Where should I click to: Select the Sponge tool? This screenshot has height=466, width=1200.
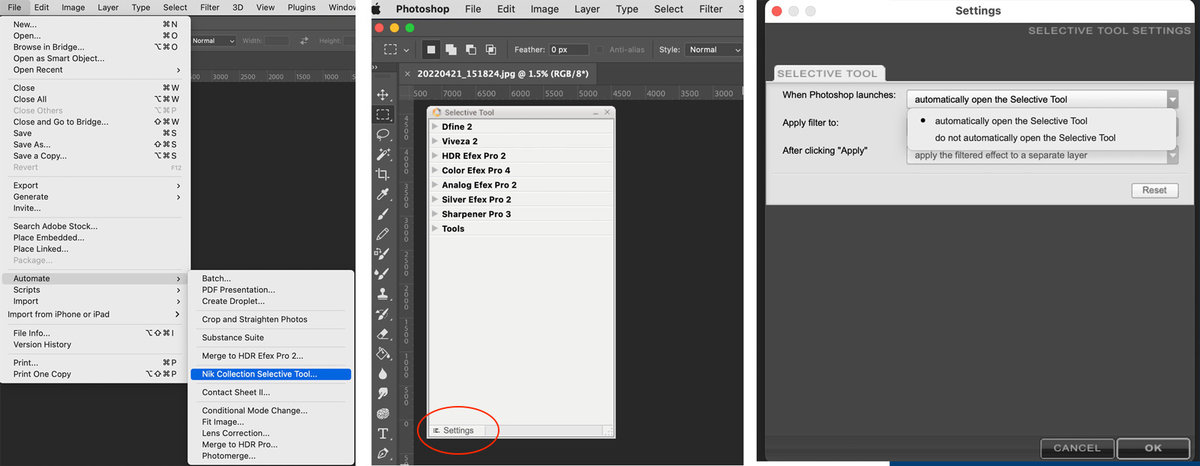tap(383, 414)
